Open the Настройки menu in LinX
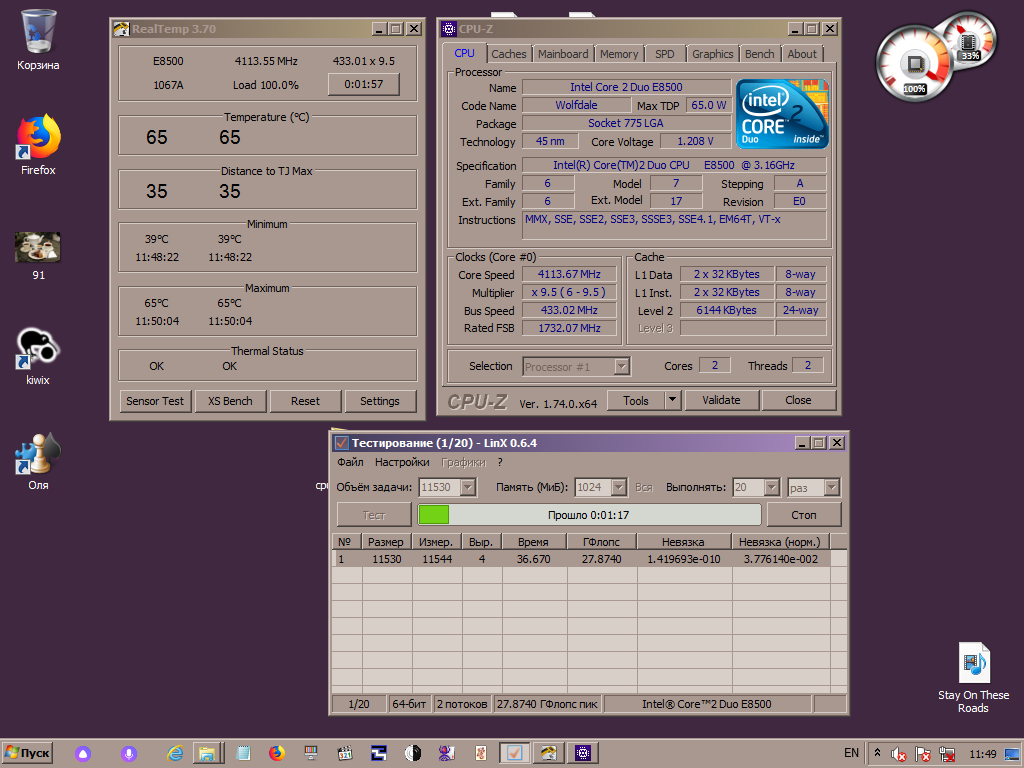 point(402,462)
